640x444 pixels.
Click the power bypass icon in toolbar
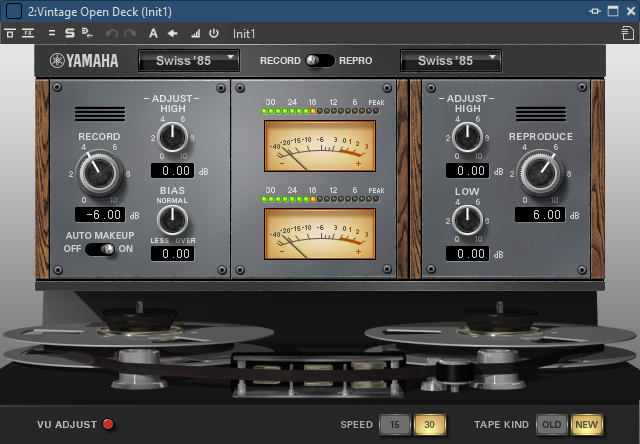click(x=213, y=33)
